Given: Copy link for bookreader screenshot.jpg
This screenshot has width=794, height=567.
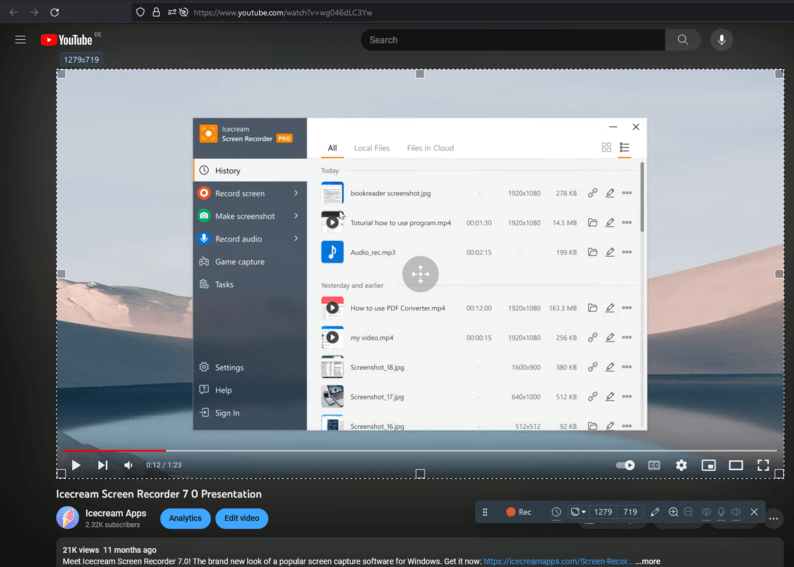Looking at the screenshot, I should (x=592, y=193).
